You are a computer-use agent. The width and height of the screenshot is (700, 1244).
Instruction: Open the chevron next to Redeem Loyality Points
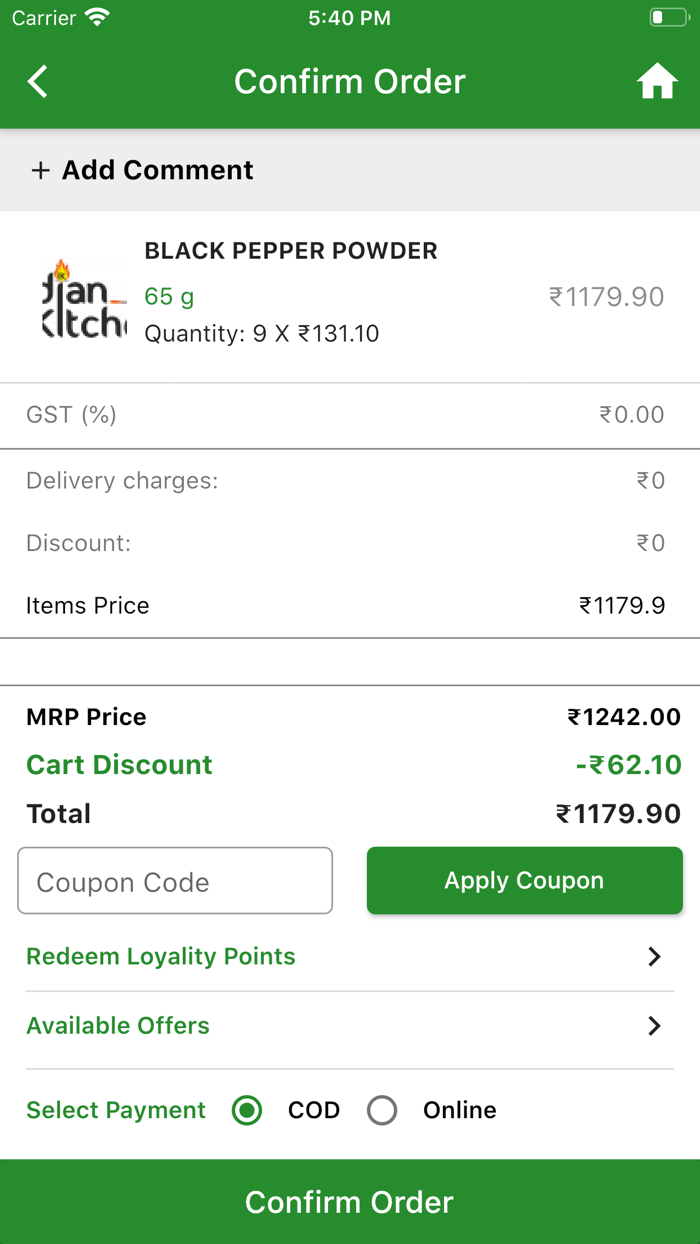pyautogui.click(x=655, y=956)
